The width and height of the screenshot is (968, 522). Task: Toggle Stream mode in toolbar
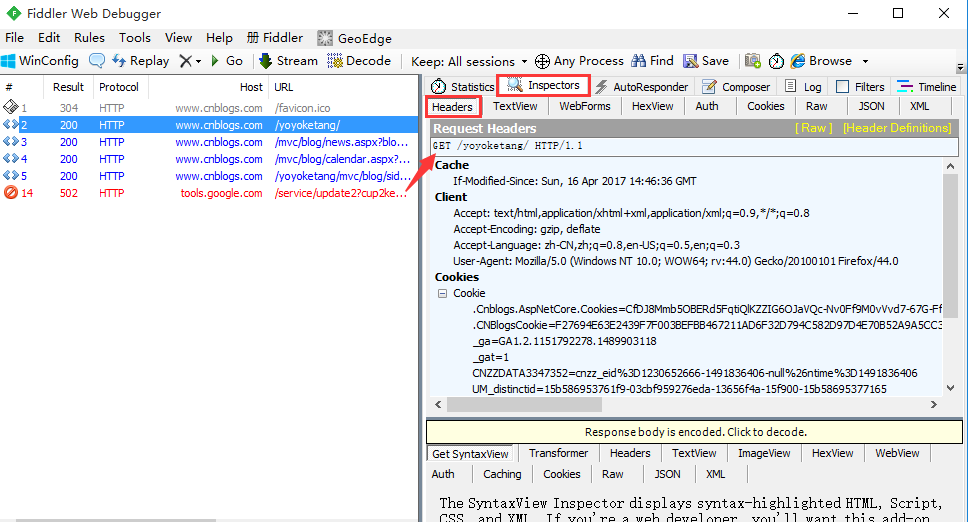point(288,60)
